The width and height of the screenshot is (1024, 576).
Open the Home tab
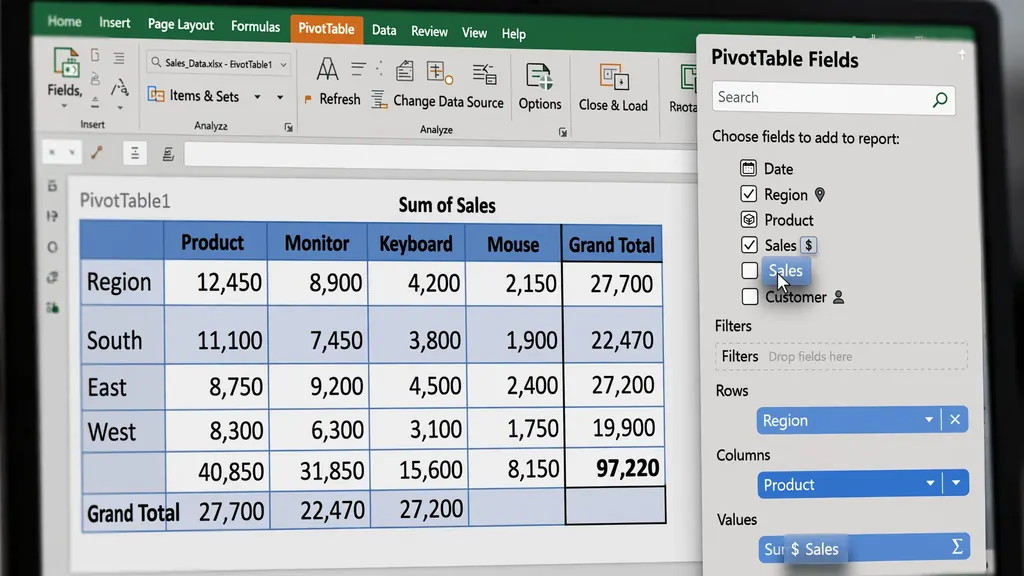tap(65, 22)
